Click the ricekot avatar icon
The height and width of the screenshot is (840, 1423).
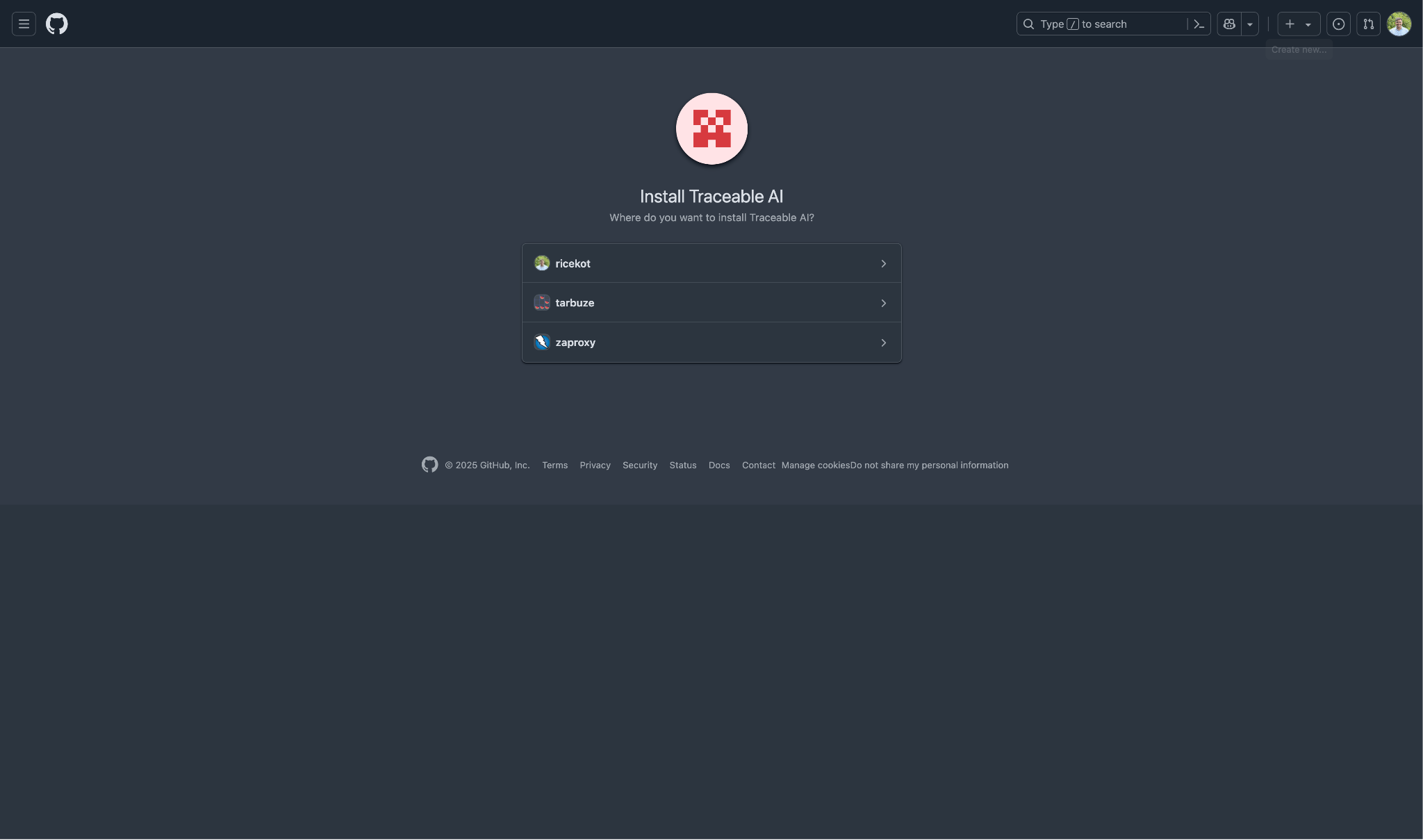542,263
